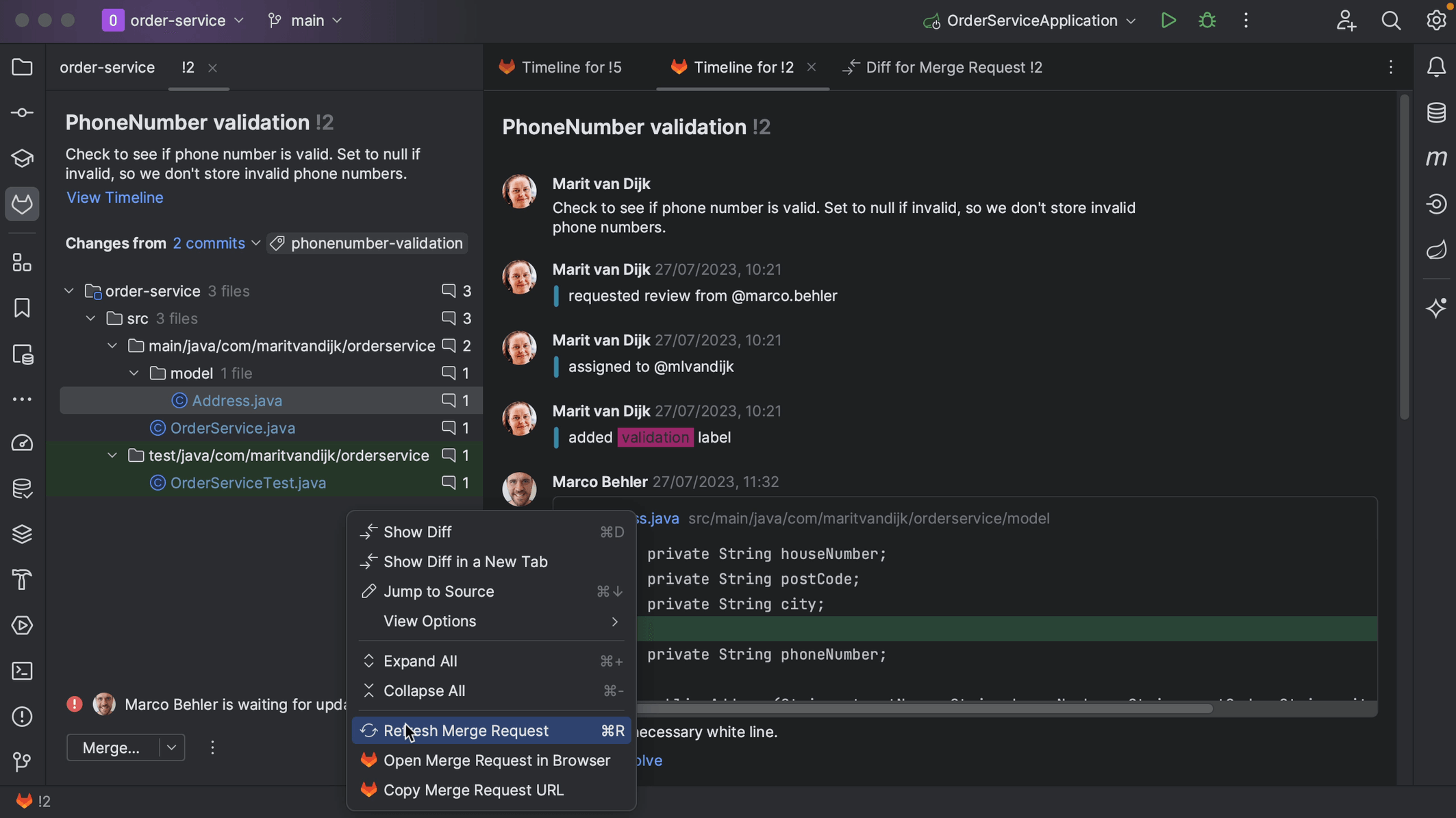Open the Maven tool window icon

pos(1436,158)
